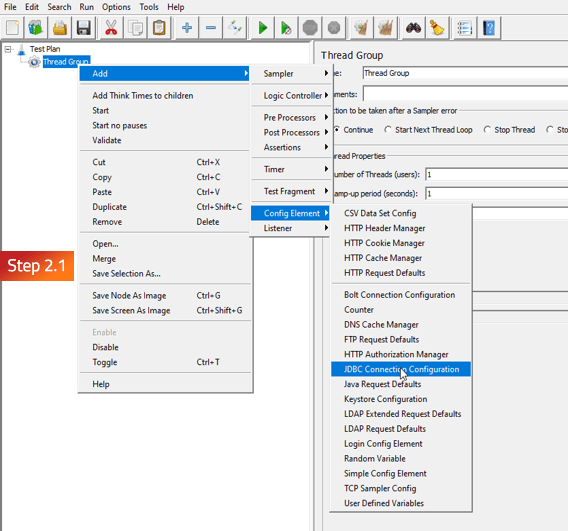Select Test Plan in the tree
Viewport: 568px width, 531px height.
(x=45, y=49)
